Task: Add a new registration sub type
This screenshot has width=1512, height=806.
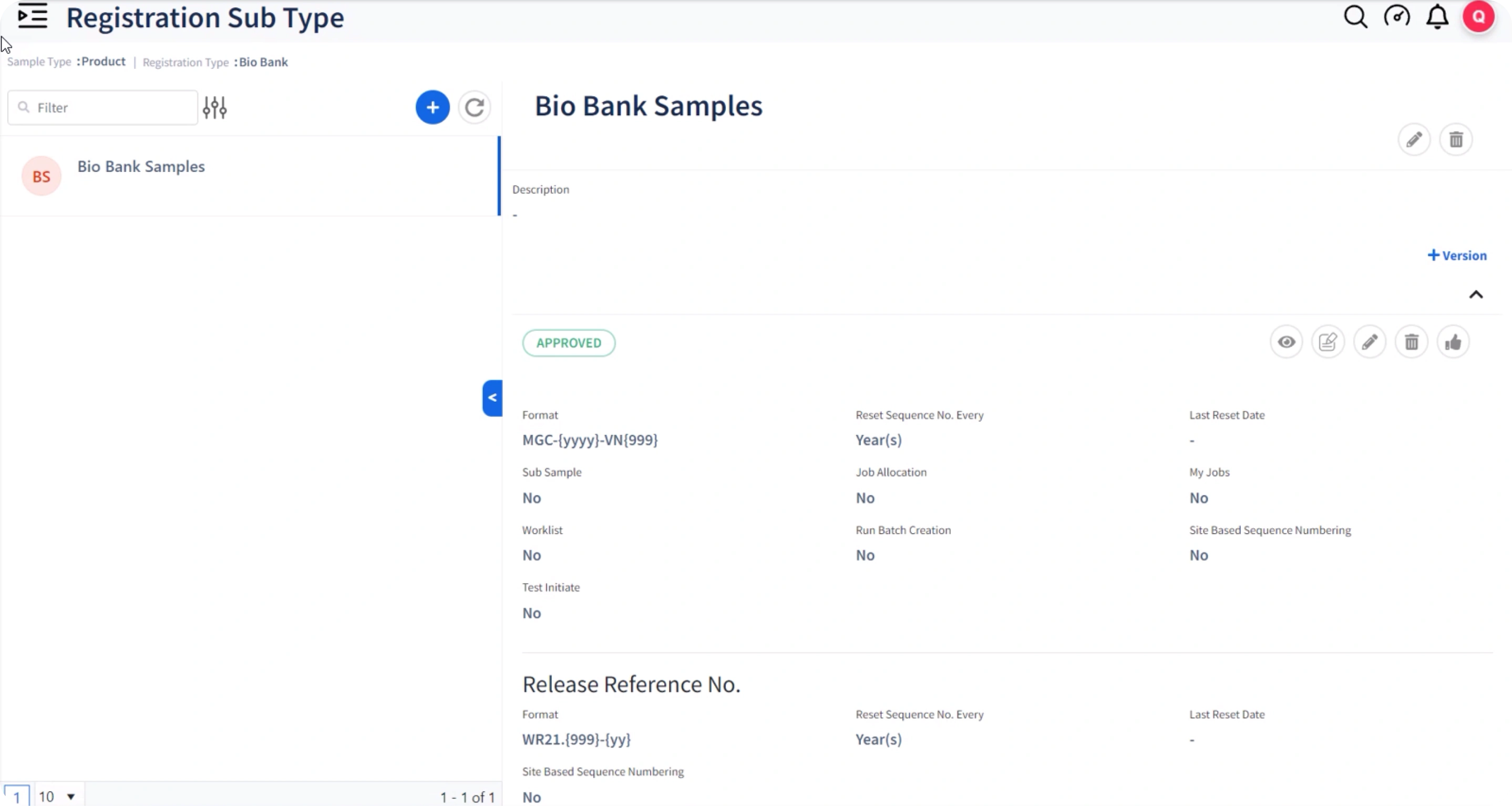Action: point(433,107)
